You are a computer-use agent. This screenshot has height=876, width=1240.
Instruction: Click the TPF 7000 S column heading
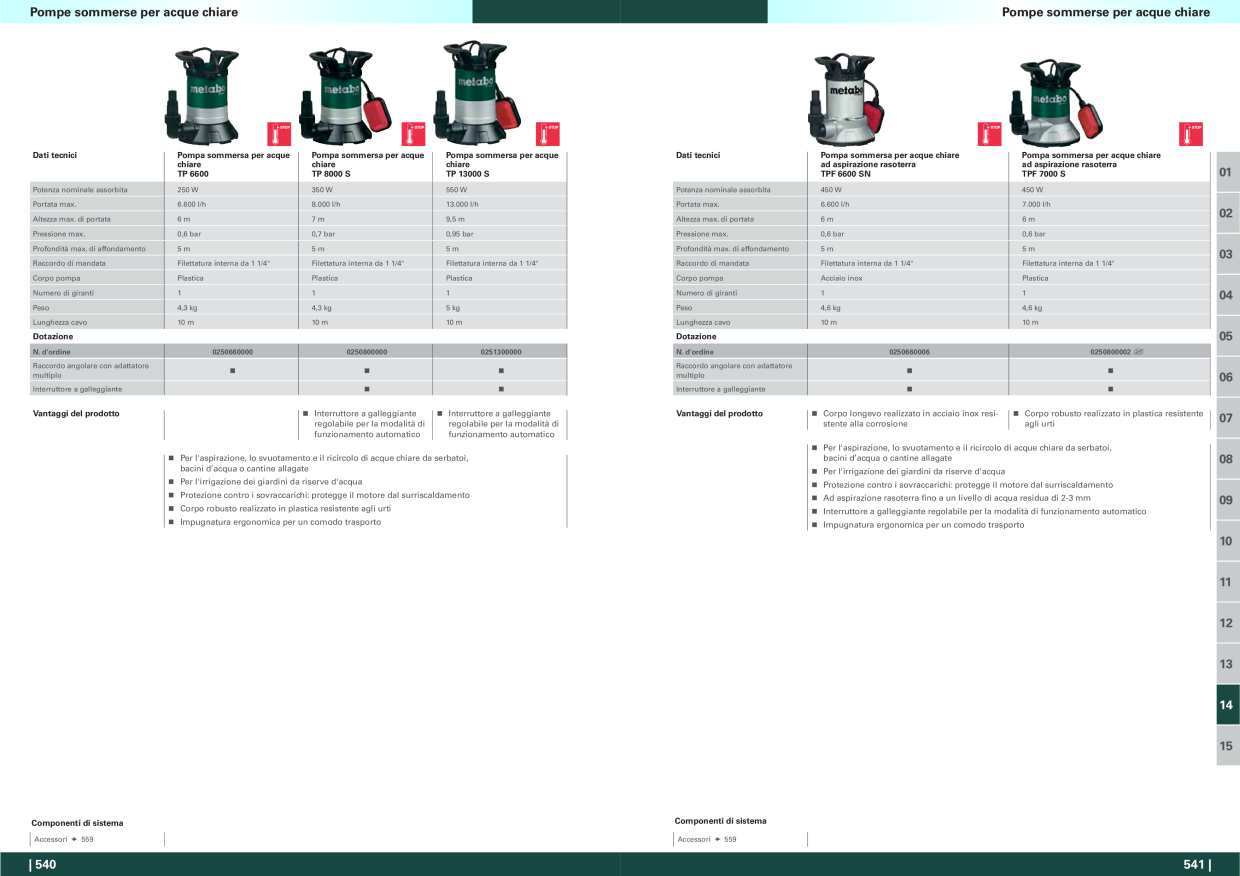[x=1091, y=164]
